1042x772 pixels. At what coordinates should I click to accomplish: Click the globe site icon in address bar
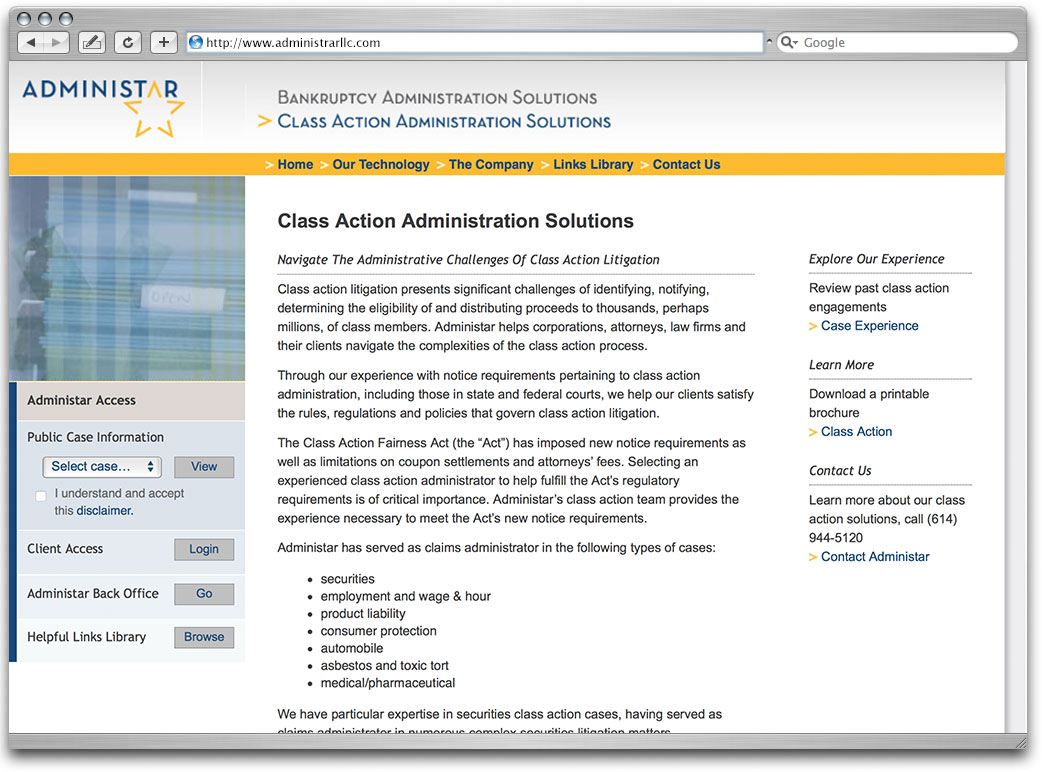[196, 43]
